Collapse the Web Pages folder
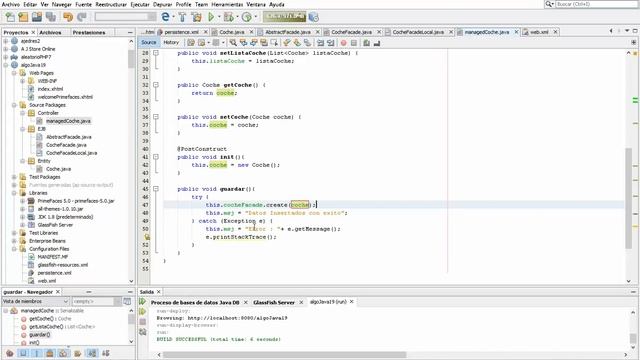The height and width of the screenshot is (360, 640). (x=14, y=73)
